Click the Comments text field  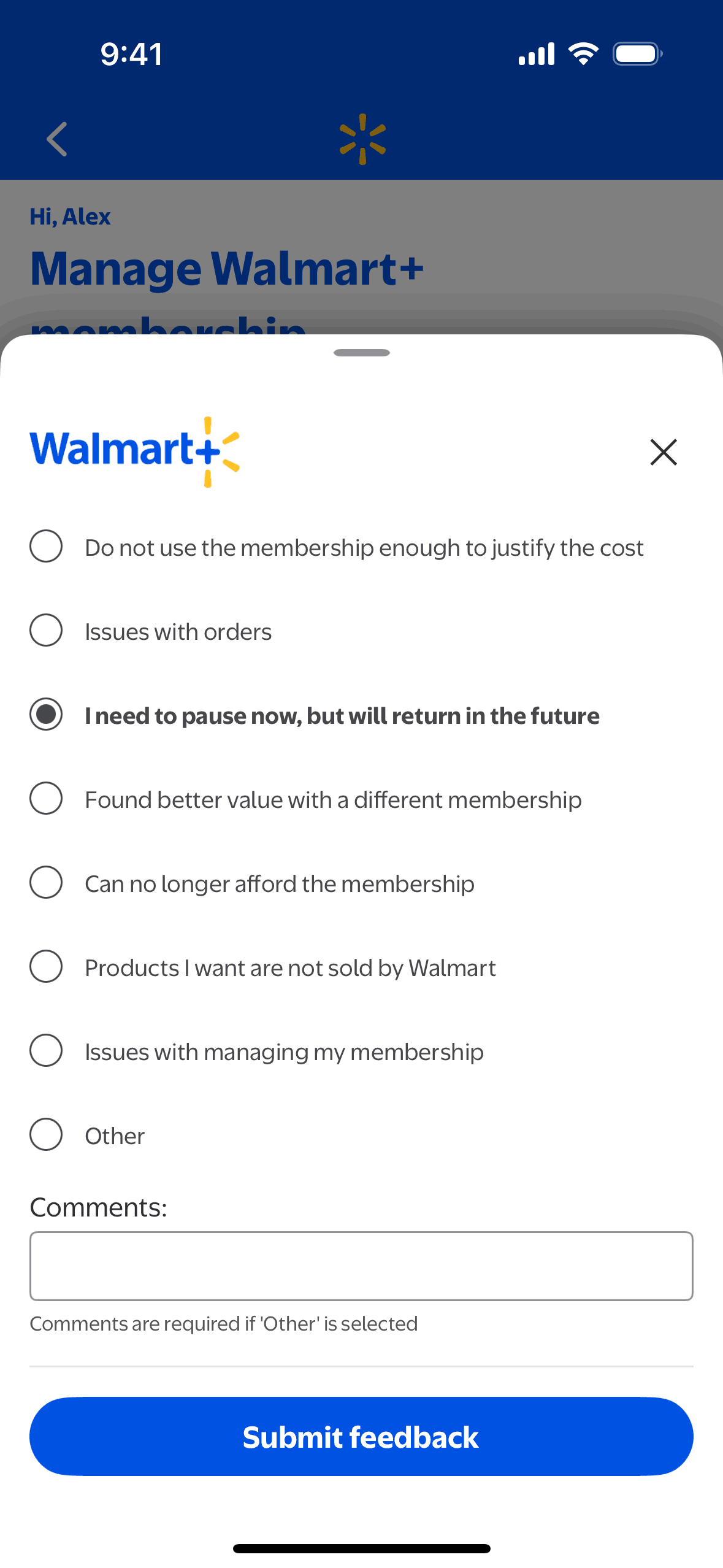(361, 1266)
